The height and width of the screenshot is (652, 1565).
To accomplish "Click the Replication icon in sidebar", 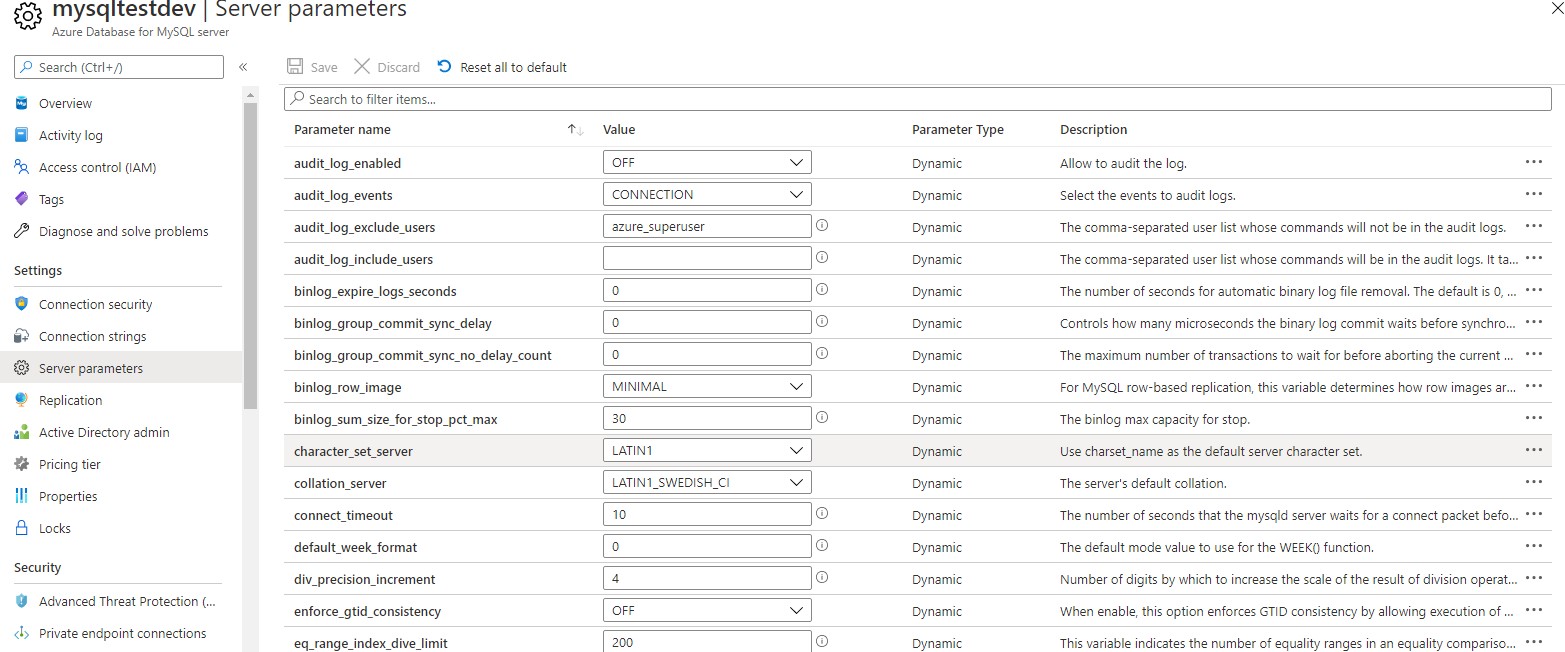I will click(22, 400).
